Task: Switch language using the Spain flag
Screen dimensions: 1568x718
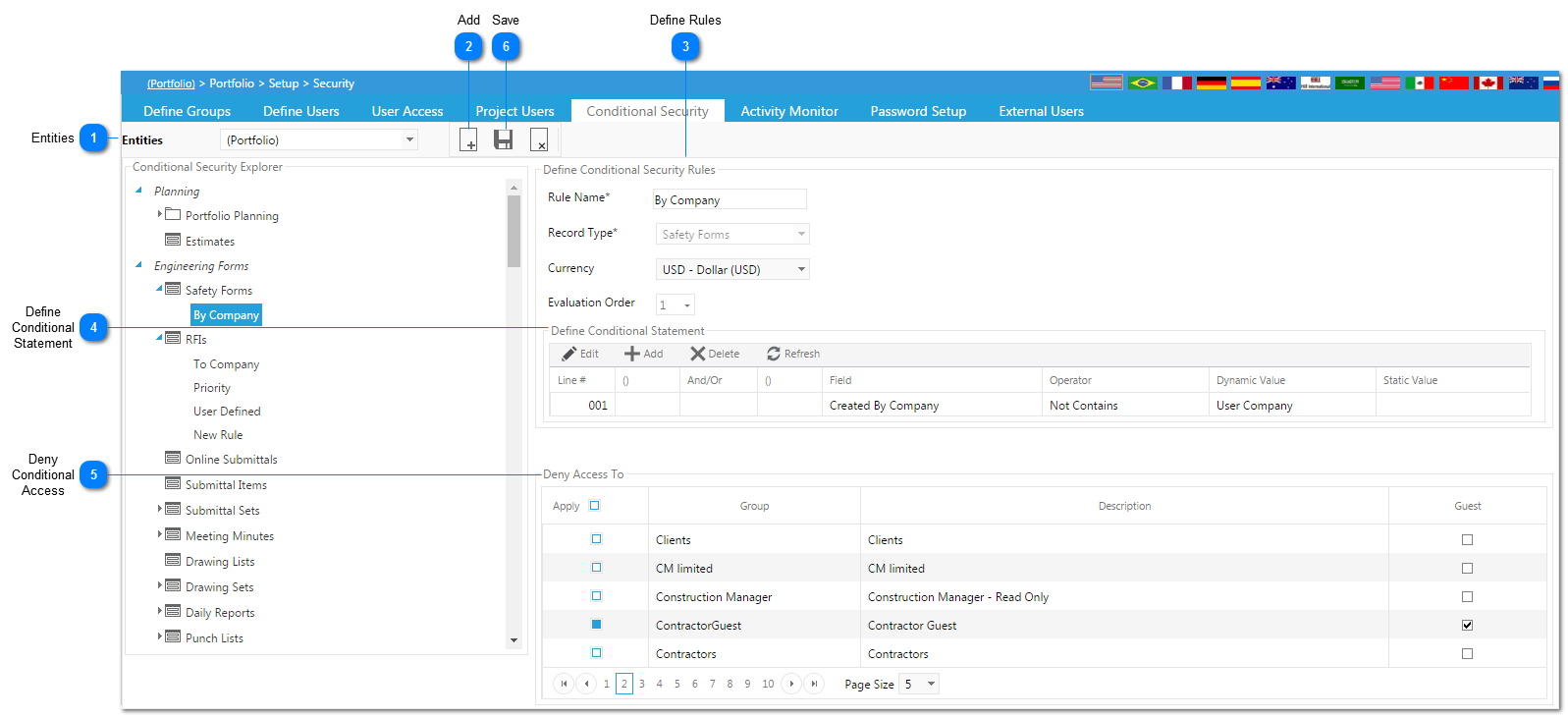Action: pos(1246,83)
